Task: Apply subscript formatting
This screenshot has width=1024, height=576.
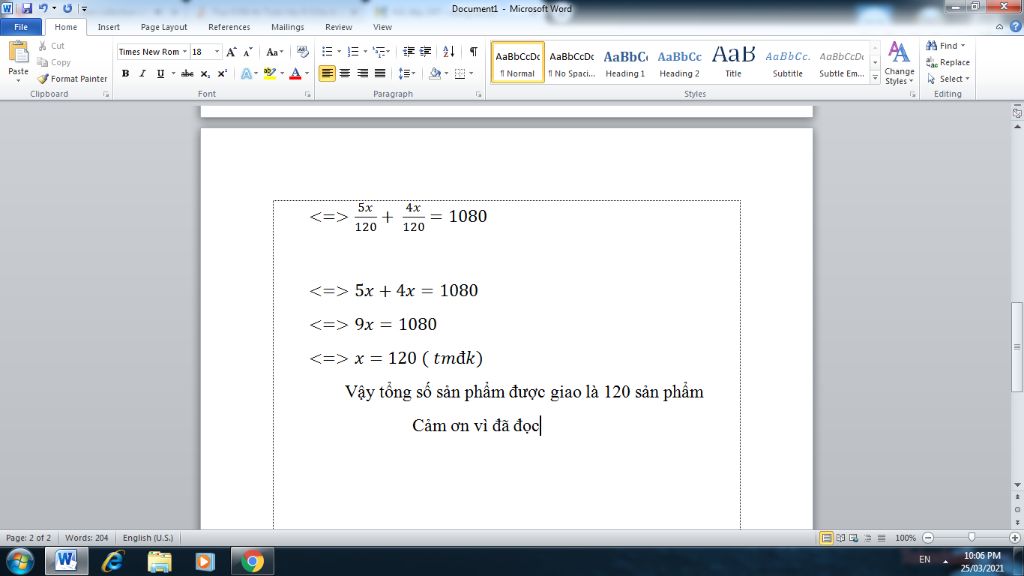Action: tap(205, 73)
